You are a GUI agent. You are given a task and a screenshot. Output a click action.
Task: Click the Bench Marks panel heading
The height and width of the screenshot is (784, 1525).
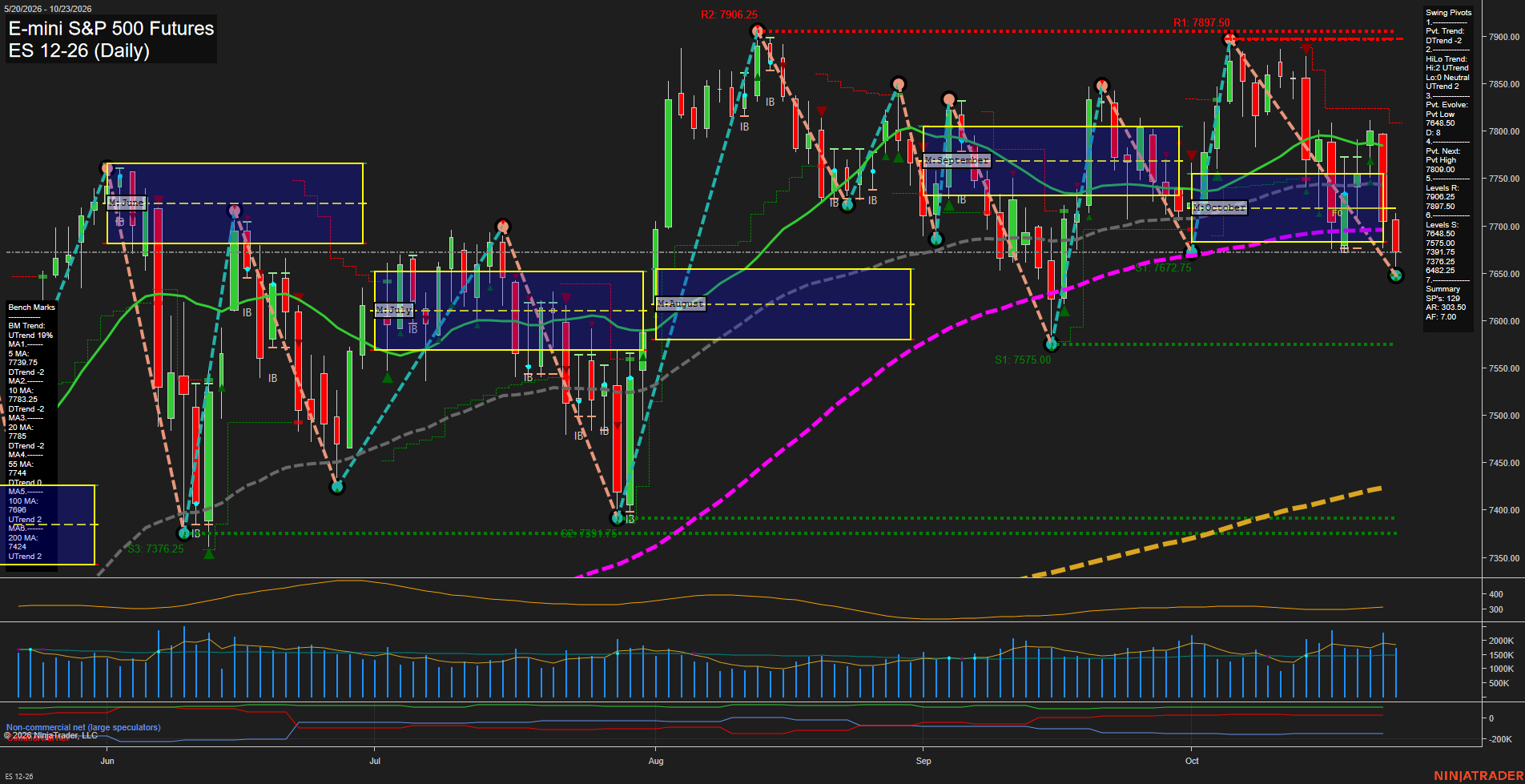31,308
